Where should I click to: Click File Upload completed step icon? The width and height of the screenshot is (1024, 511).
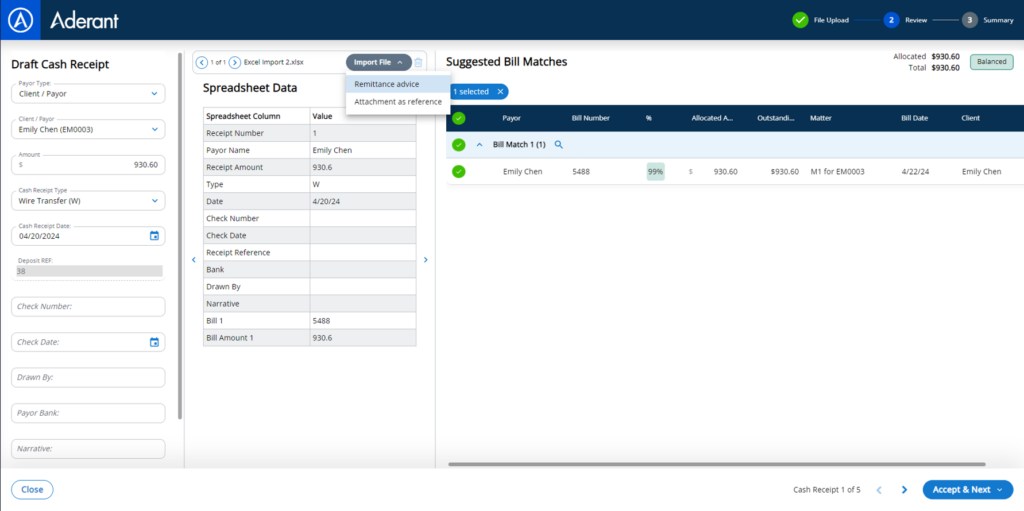tap(800, 20)
